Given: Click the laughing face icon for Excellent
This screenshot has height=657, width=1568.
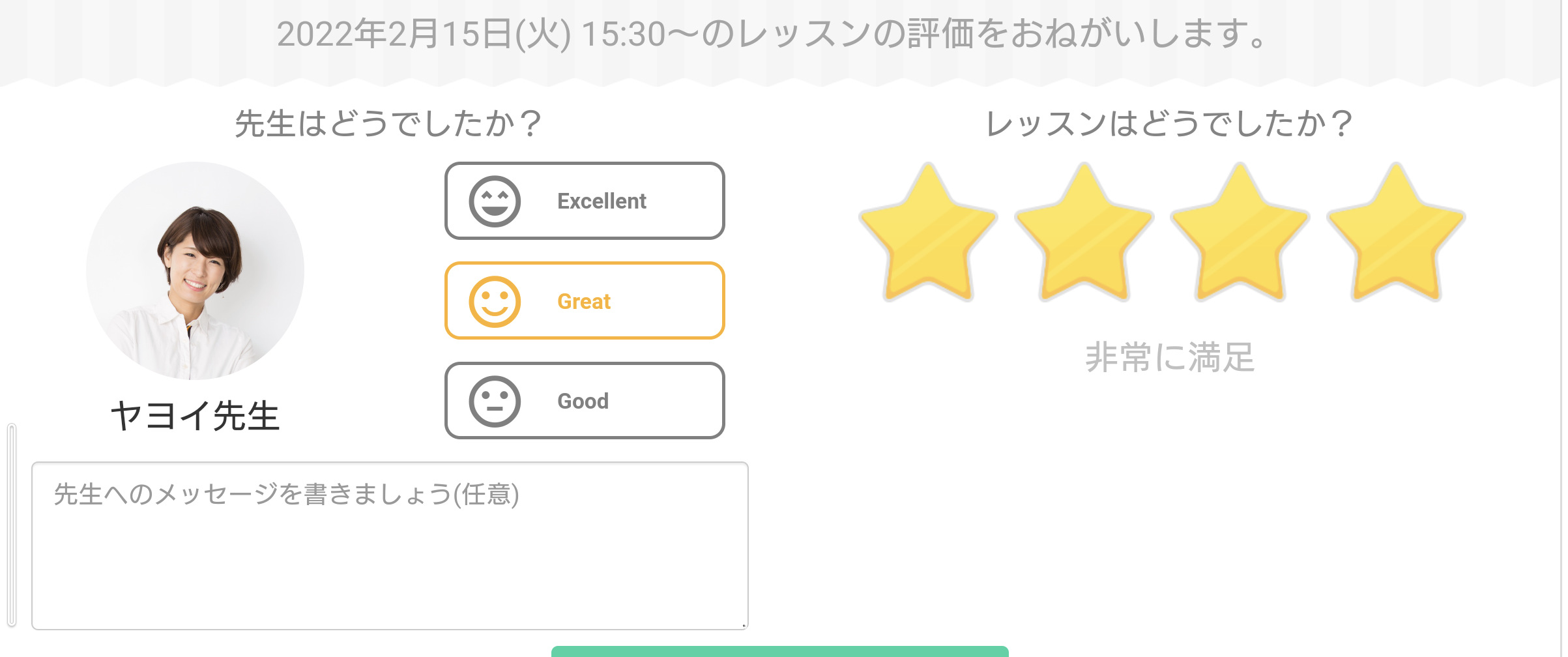Looking at the screenshot, I should coord(495,201).
